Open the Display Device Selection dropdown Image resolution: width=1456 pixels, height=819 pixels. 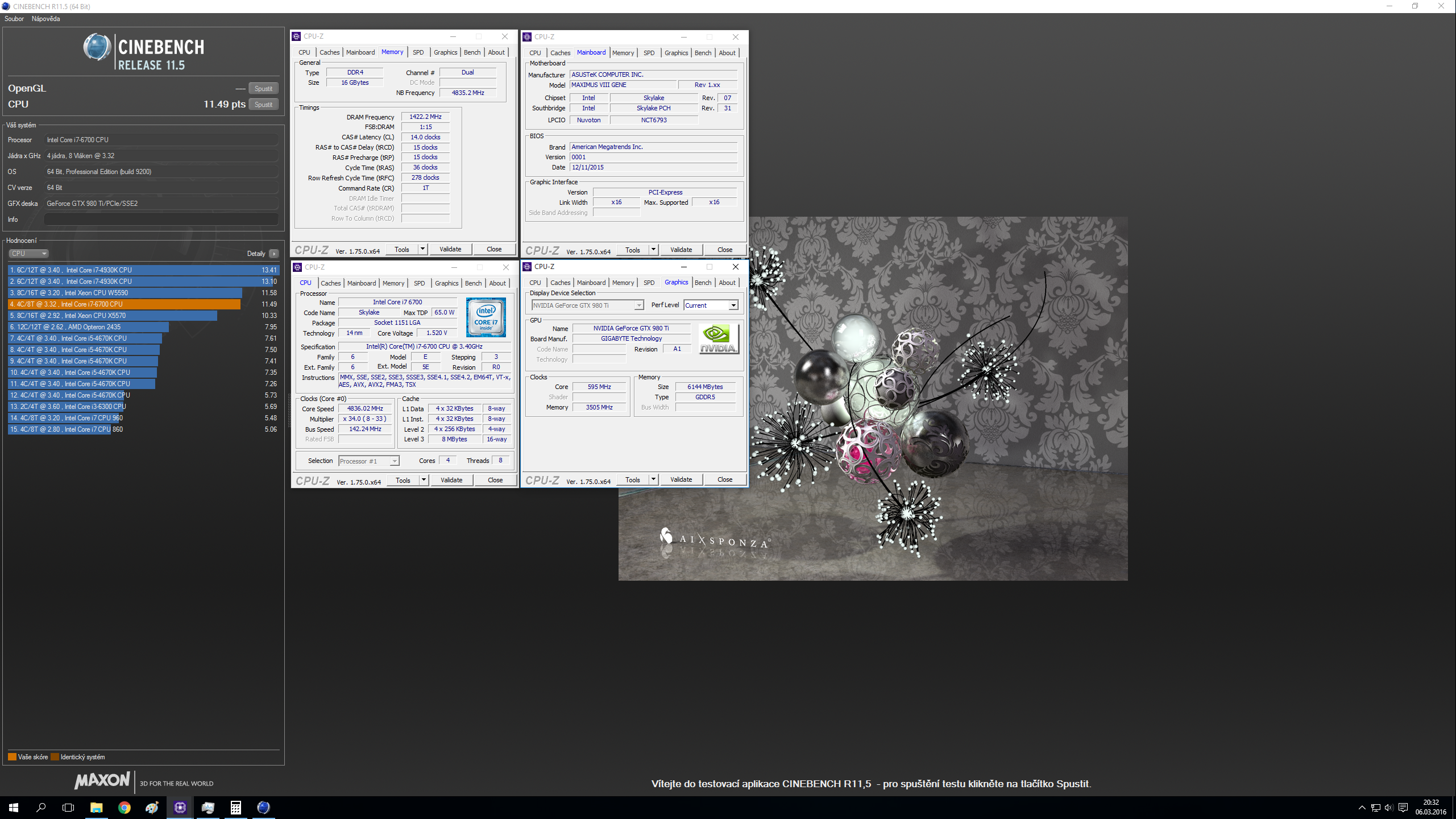pyautogui.click(x=587, y=305)
